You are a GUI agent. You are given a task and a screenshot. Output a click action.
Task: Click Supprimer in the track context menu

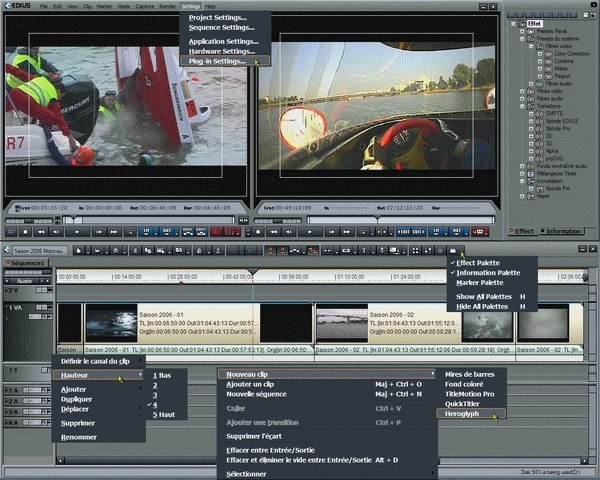tap(78, 423)
